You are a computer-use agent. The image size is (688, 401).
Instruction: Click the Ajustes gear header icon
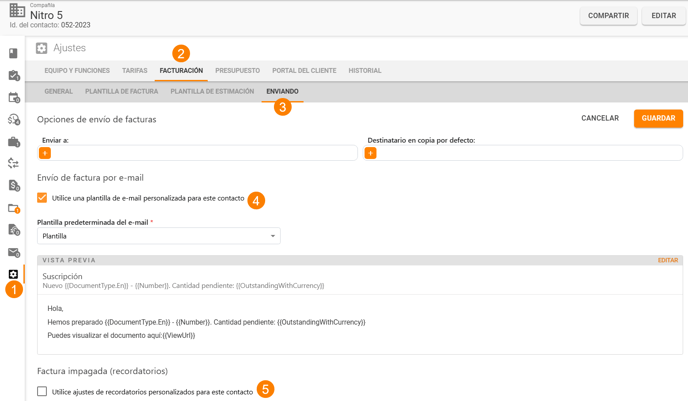(41, 48)
